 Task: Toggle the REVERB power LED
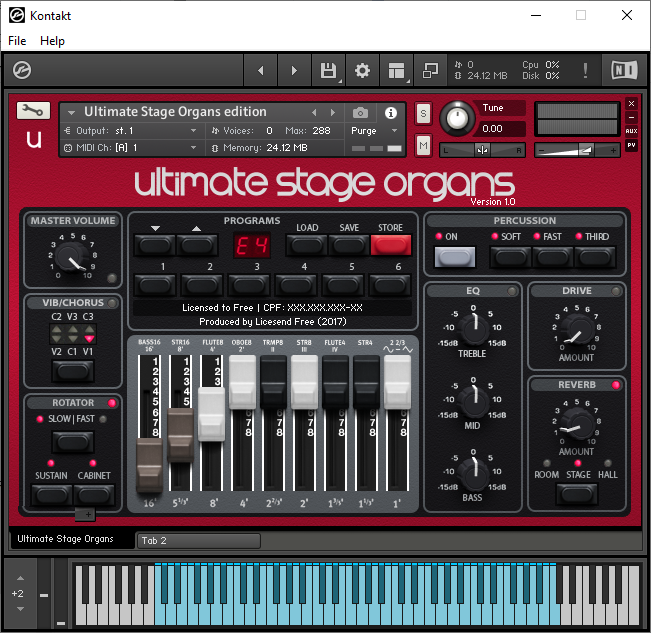616,385
